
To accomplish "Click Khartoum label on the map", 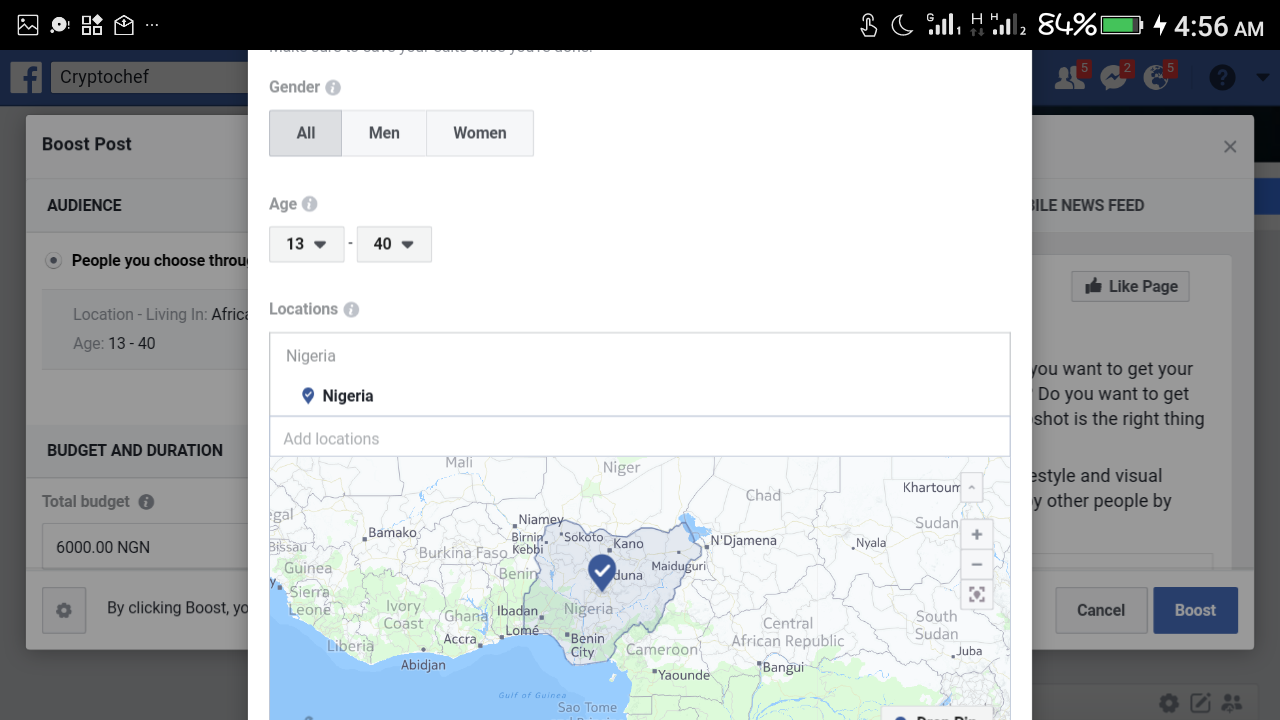I will tap(931, 488).
